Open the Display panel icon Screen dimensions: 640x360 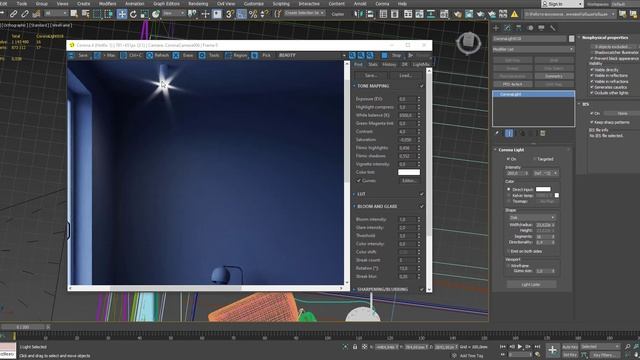pos(541,28)
